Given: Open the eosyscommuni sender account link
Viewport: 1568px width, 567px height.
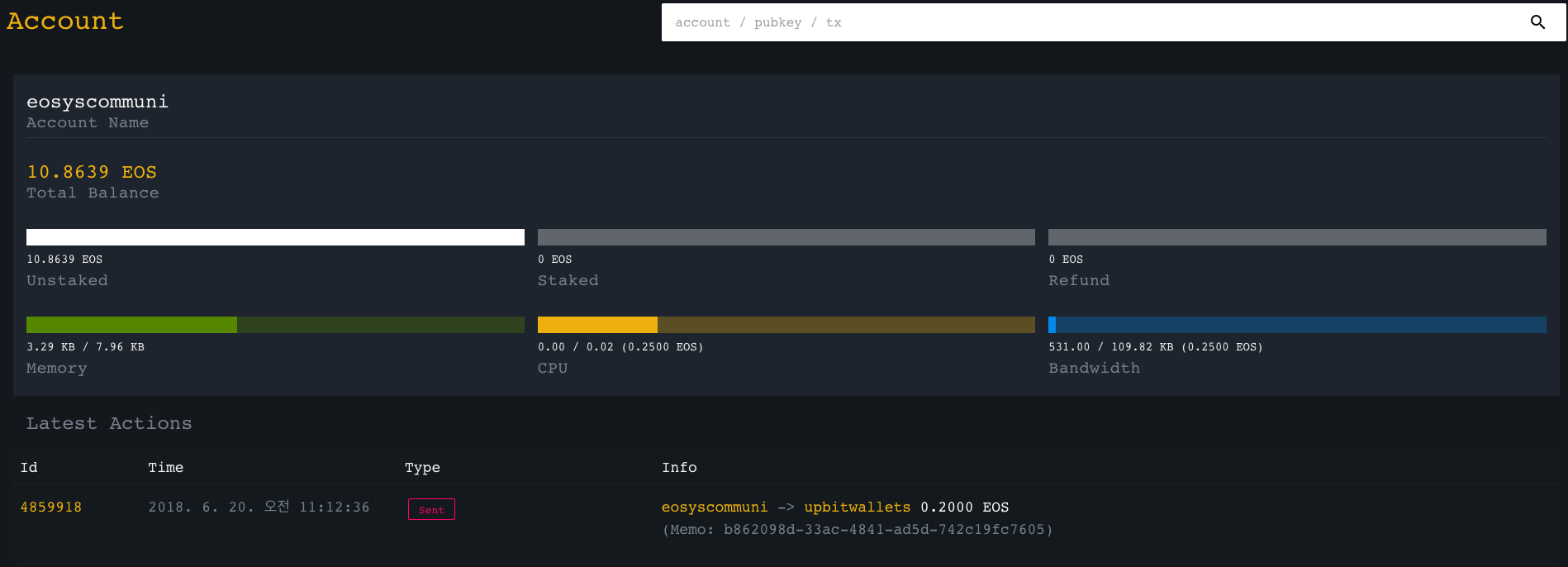Looking at the screenshot, I should coord(715,507).
